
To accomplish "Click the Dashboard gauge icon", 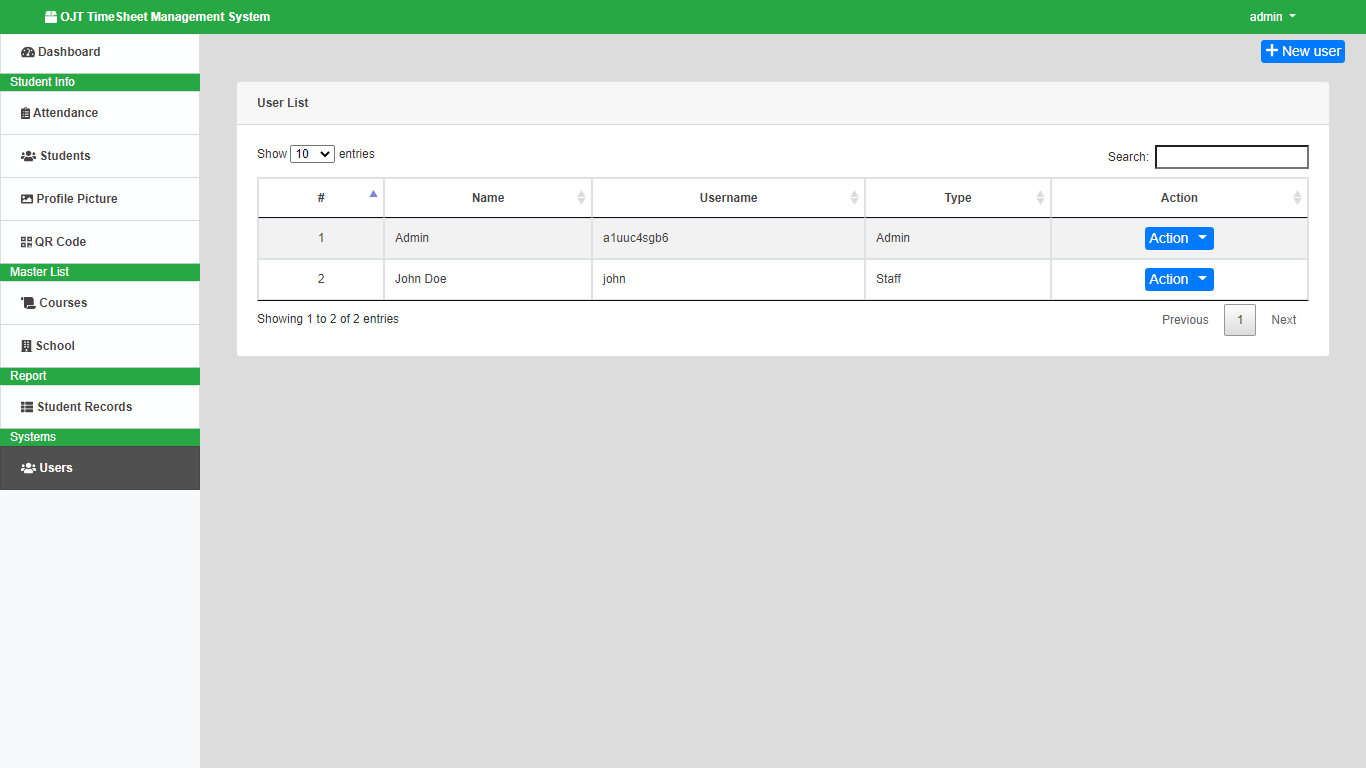I will click(x=28, y=52).
